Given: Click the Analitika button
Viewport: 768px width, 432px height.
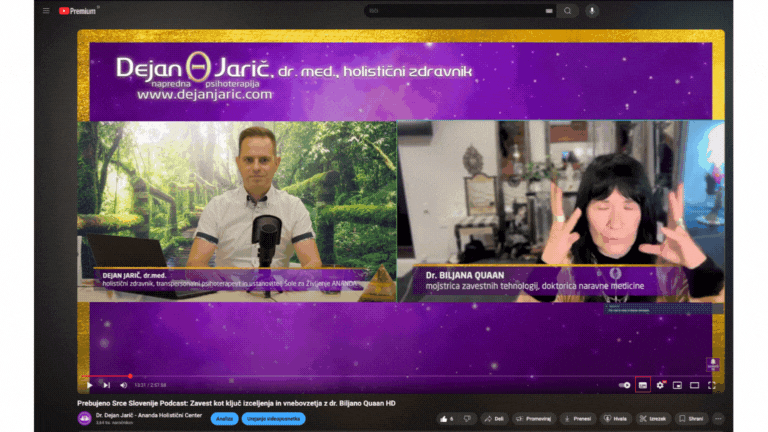Looking at the screenshot, I should click(x=223, y=418).
